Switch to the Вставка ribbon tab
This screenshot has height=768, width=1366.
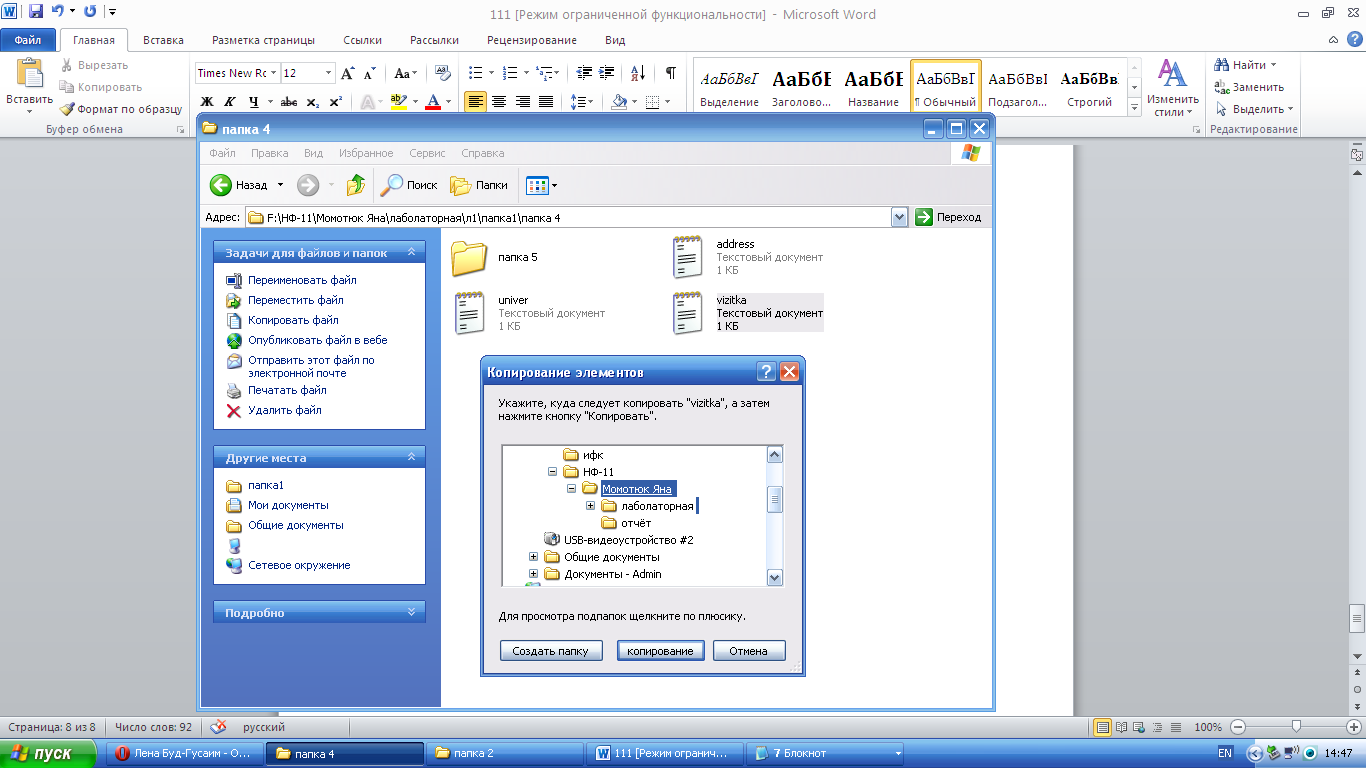click(163, 41)
